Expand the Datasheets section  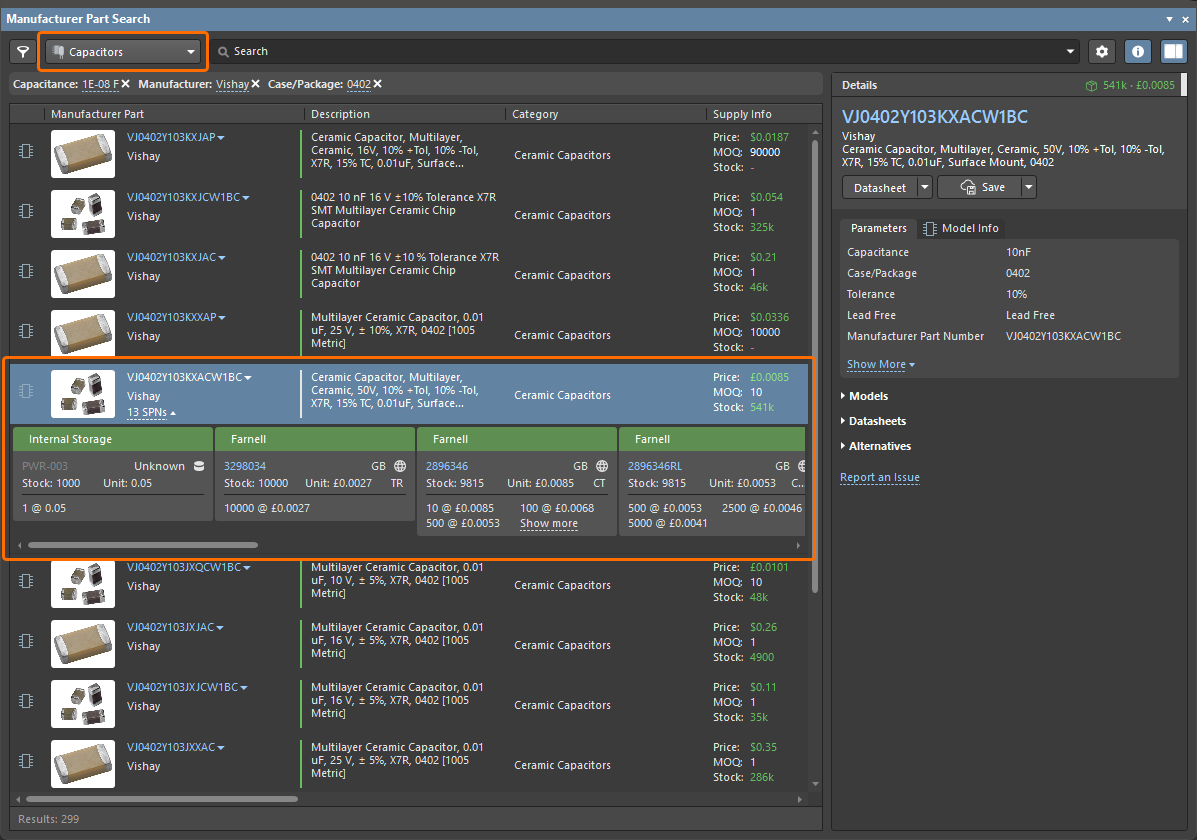tap(877, 421)
